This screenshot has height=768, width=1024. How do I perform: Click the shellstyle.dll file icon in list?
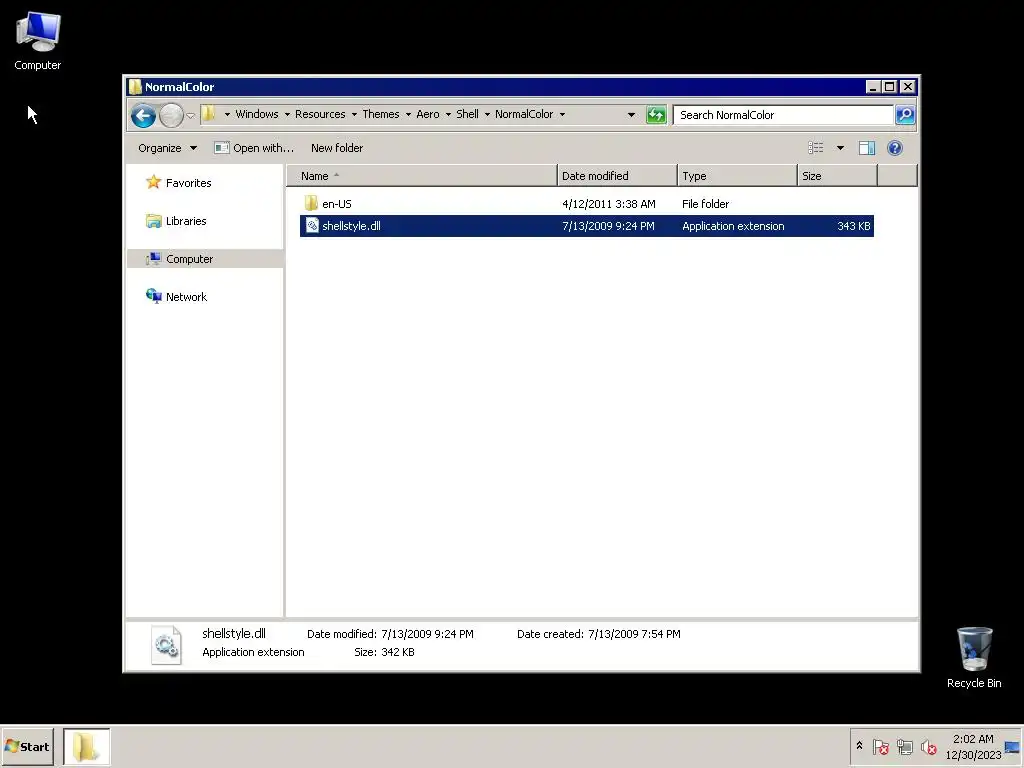[x=312, y=226]
